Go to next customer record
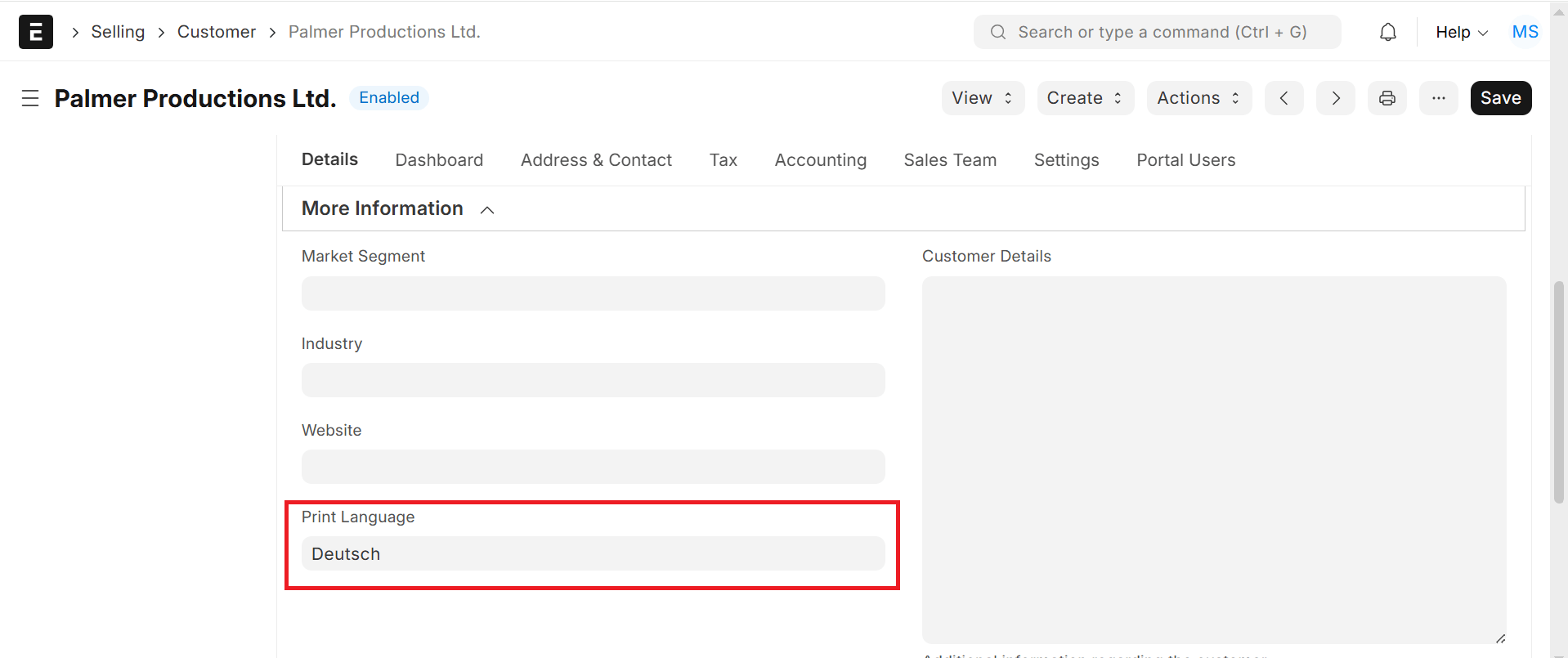The height and width of the screenshot is (658, 1568). coord(1335,98)
